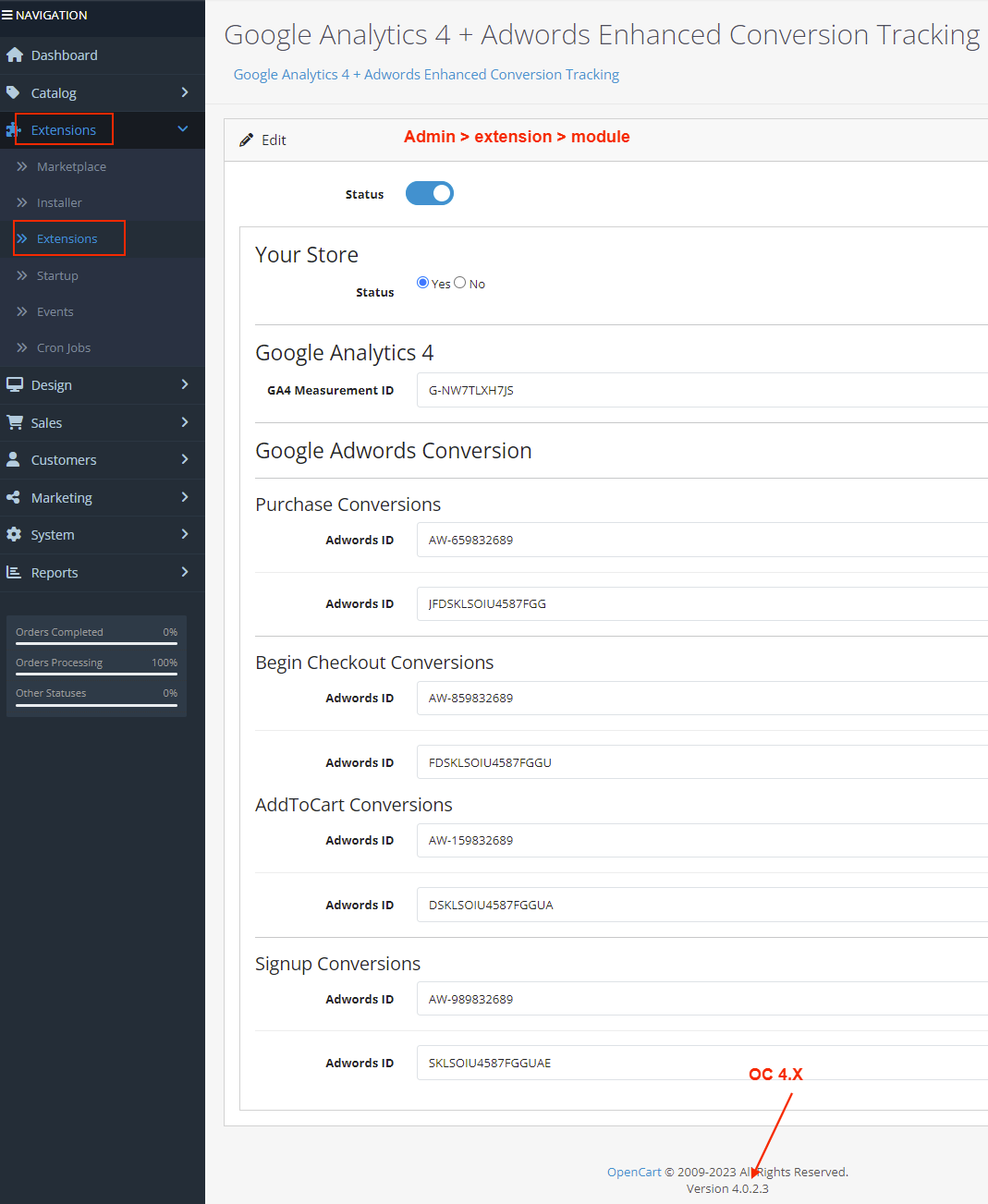Open Events submenu item

tap(55, 311)
